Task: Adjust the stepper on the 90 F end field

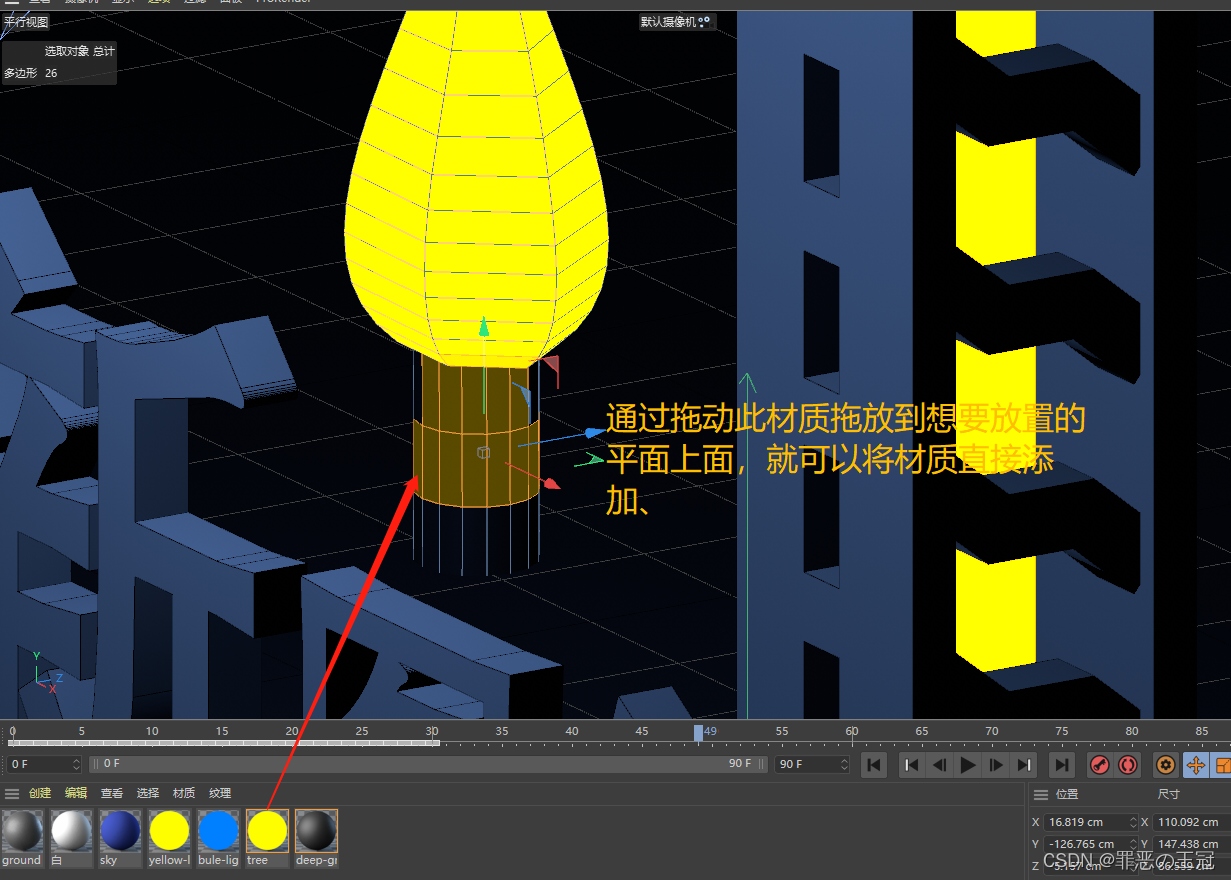Action: tap(843, 764)
